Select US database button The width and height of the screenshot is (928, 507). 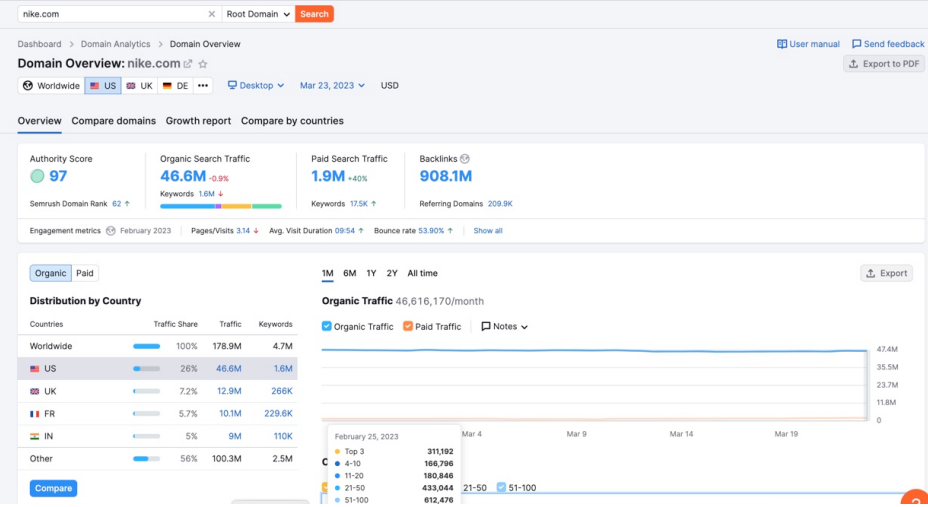tap(103, 86)
